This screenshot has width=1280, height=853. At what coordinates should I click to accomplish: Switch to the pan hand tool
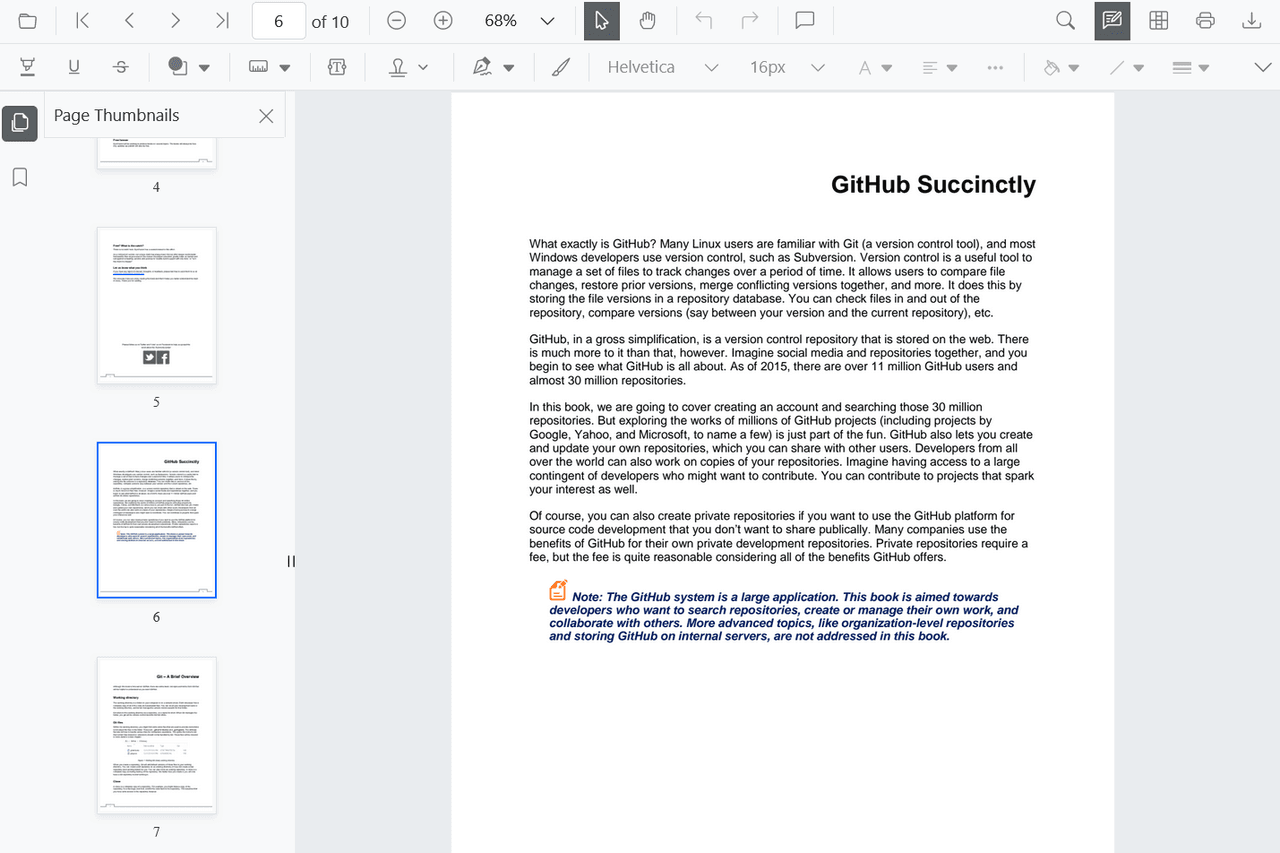click(648, 21)
